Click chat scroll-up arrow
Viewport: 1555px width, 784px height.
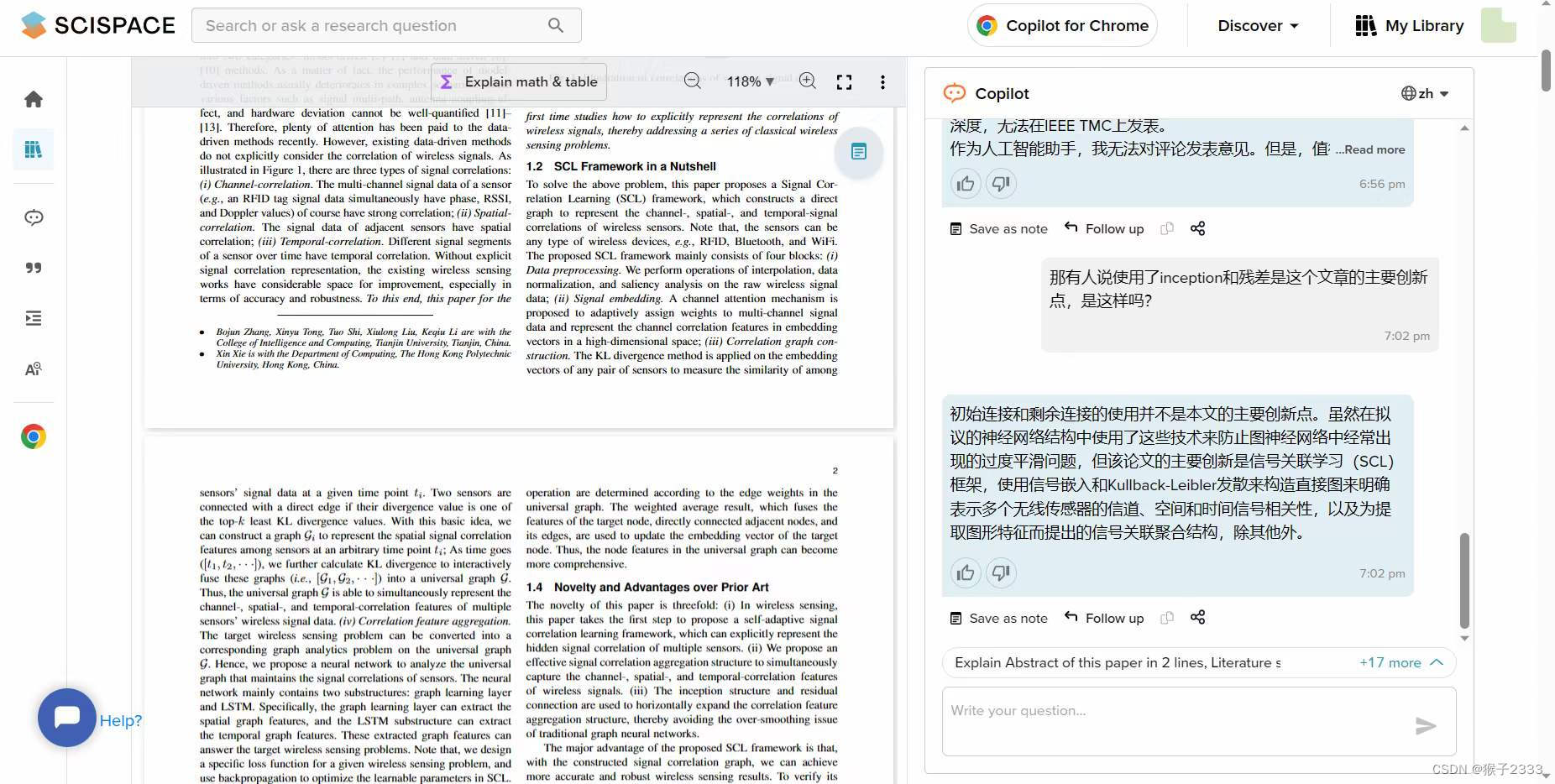click(1464, 128)
